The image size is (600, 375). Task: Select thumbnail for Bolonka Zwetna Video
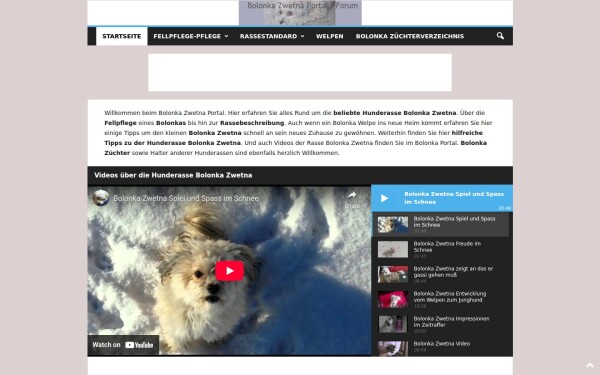pyautogui.click(x=393, y=348)
